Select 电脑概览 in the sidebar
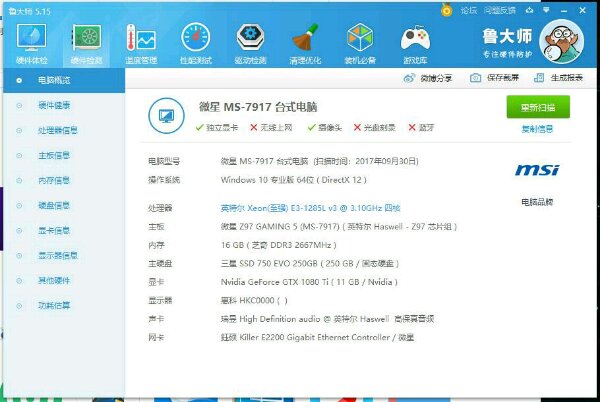Screen dimensions: 600x402 [64, 80]
